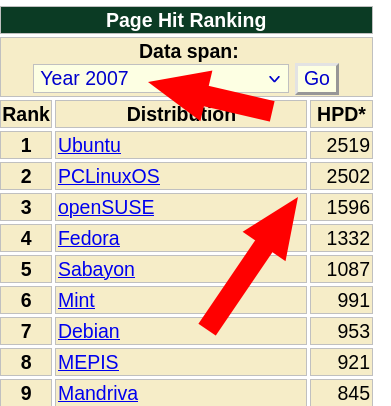
Task: Open the Debian distribution link
Action: point(89,331)
